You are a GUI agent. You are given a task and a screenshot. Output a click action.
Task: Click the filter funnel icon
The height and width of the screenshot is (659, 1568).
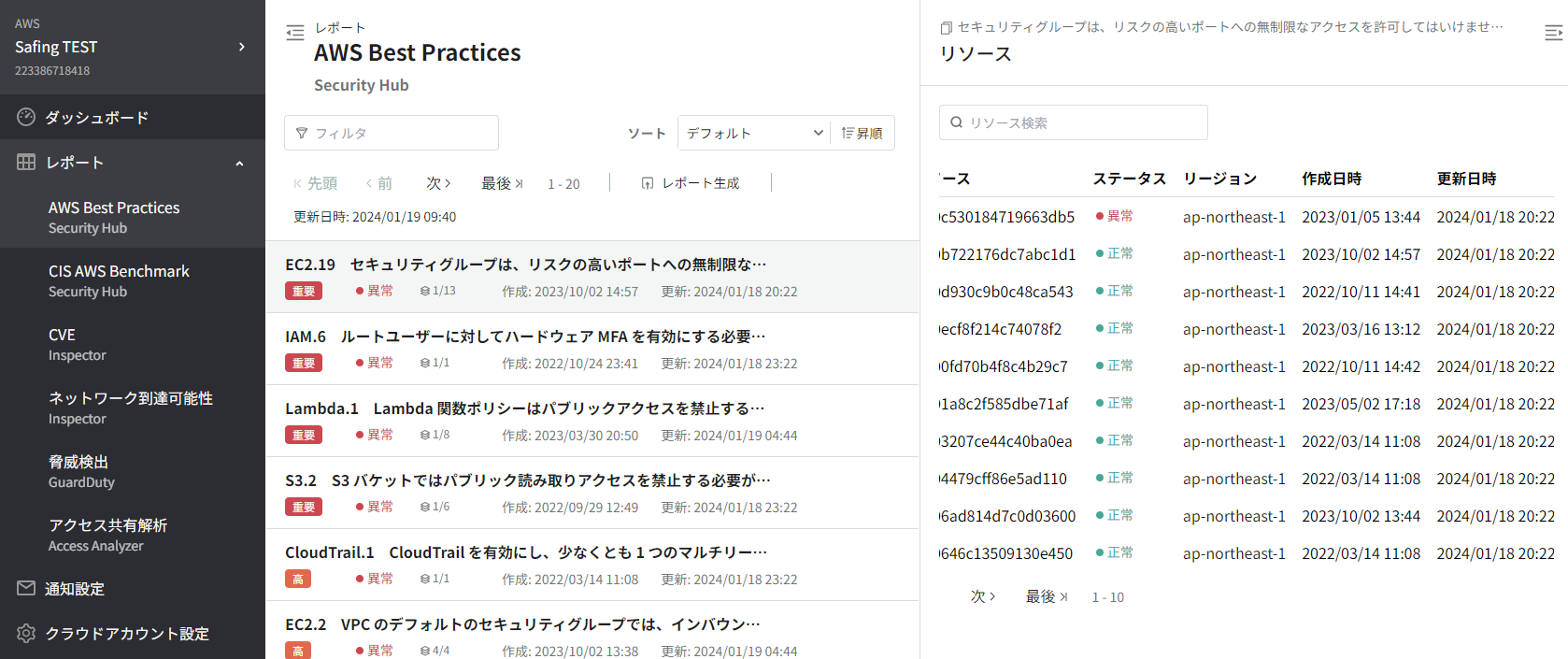click(302, 133)
